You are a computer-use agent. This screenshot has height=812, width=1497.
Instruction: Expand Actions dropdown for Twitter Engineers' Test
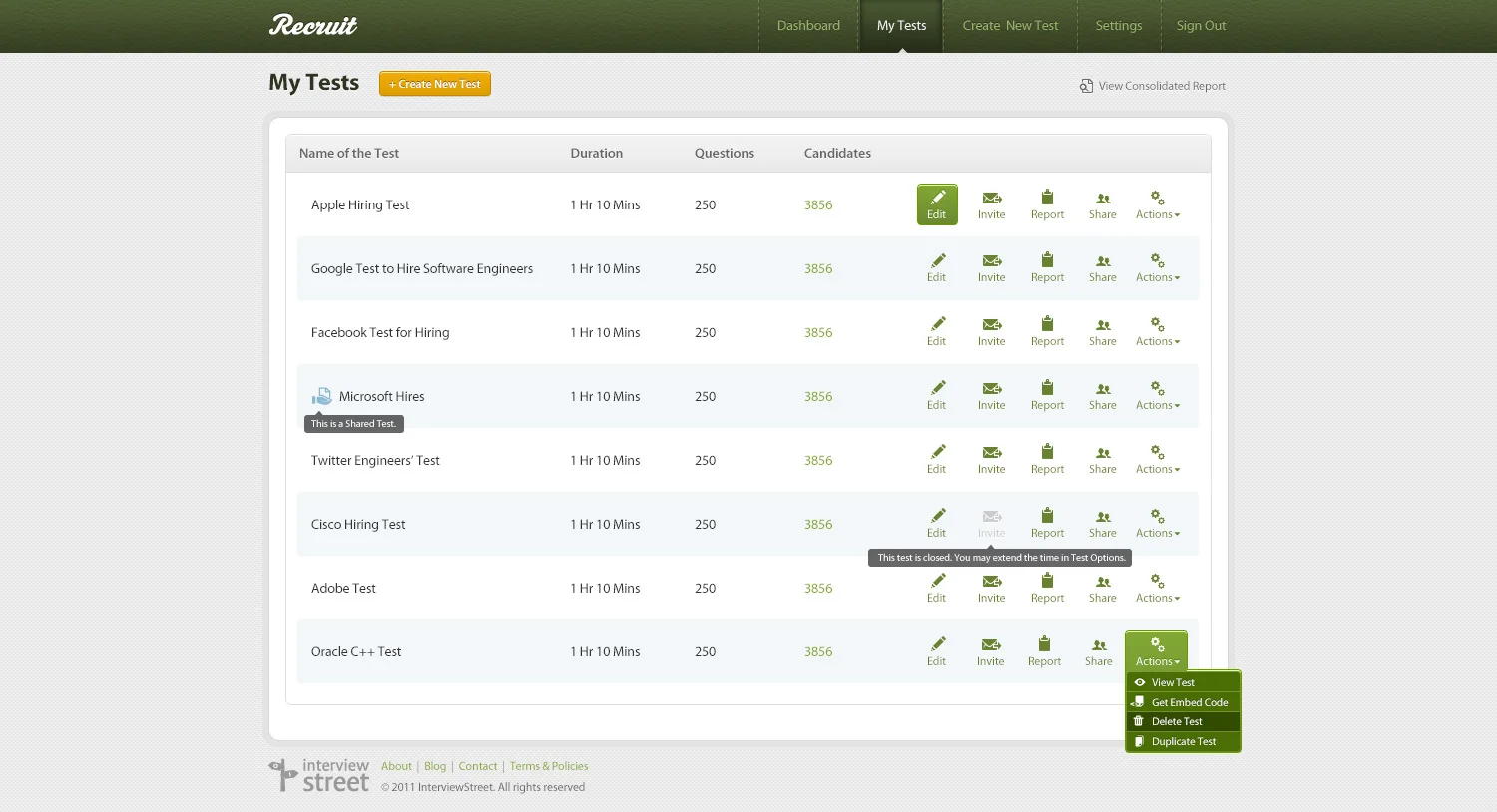click(1158, 460)
